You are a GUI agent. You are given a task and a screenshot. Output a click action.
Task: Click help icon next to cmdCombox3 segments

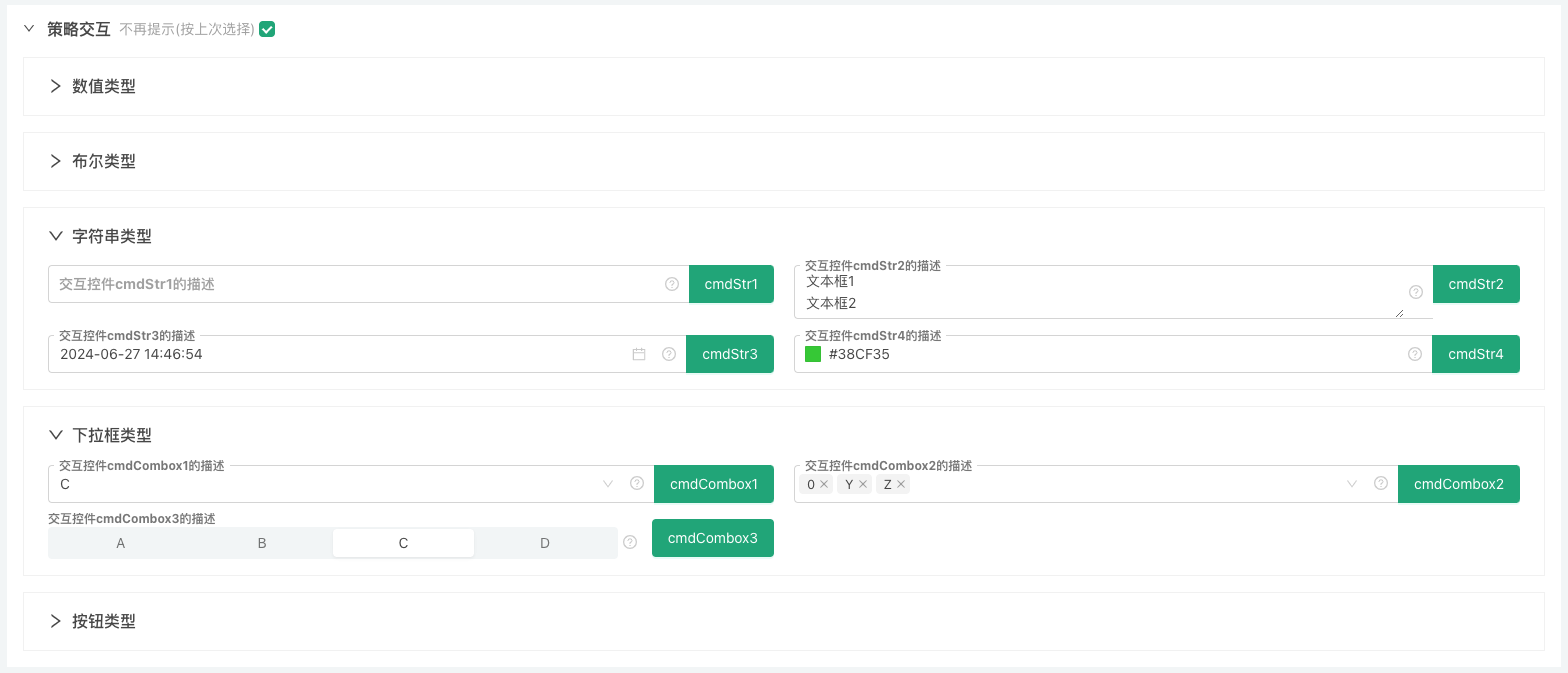[630, 542]
